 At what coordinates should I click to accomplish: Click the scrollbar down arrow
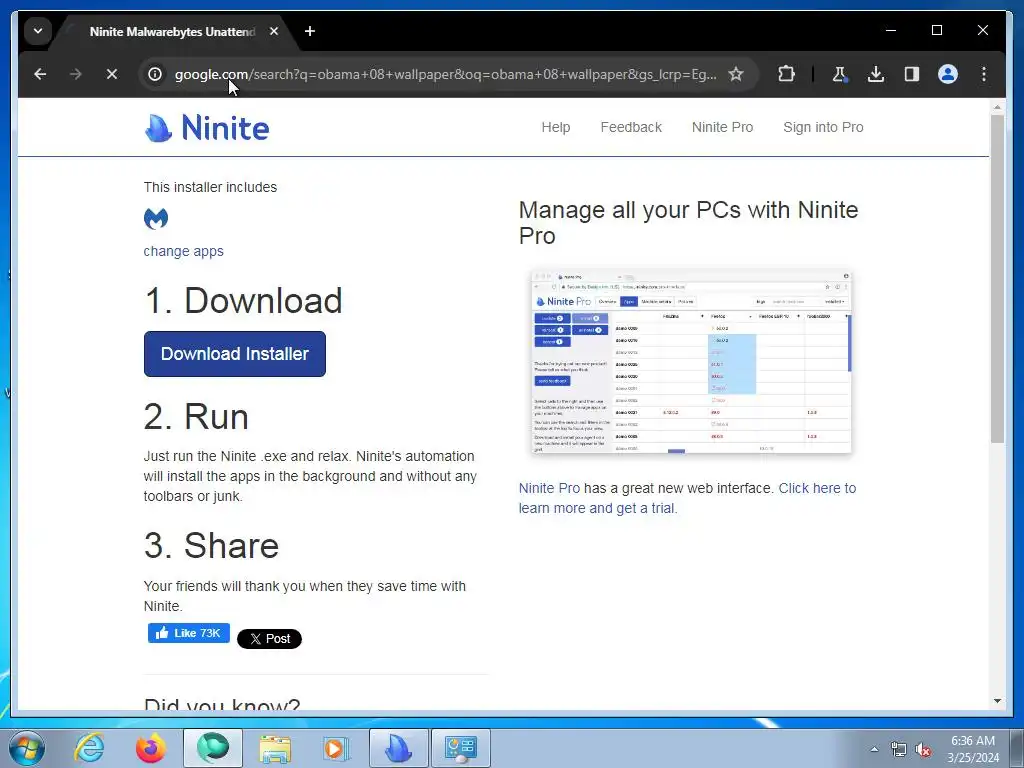pos(997,701)
